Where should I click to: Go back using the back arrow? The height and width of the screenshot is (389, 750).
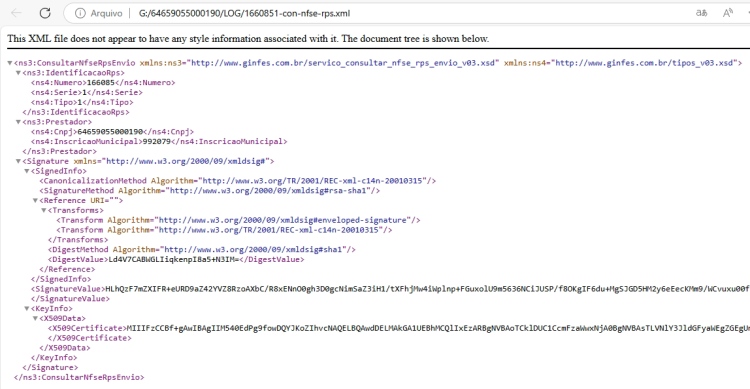16,13
